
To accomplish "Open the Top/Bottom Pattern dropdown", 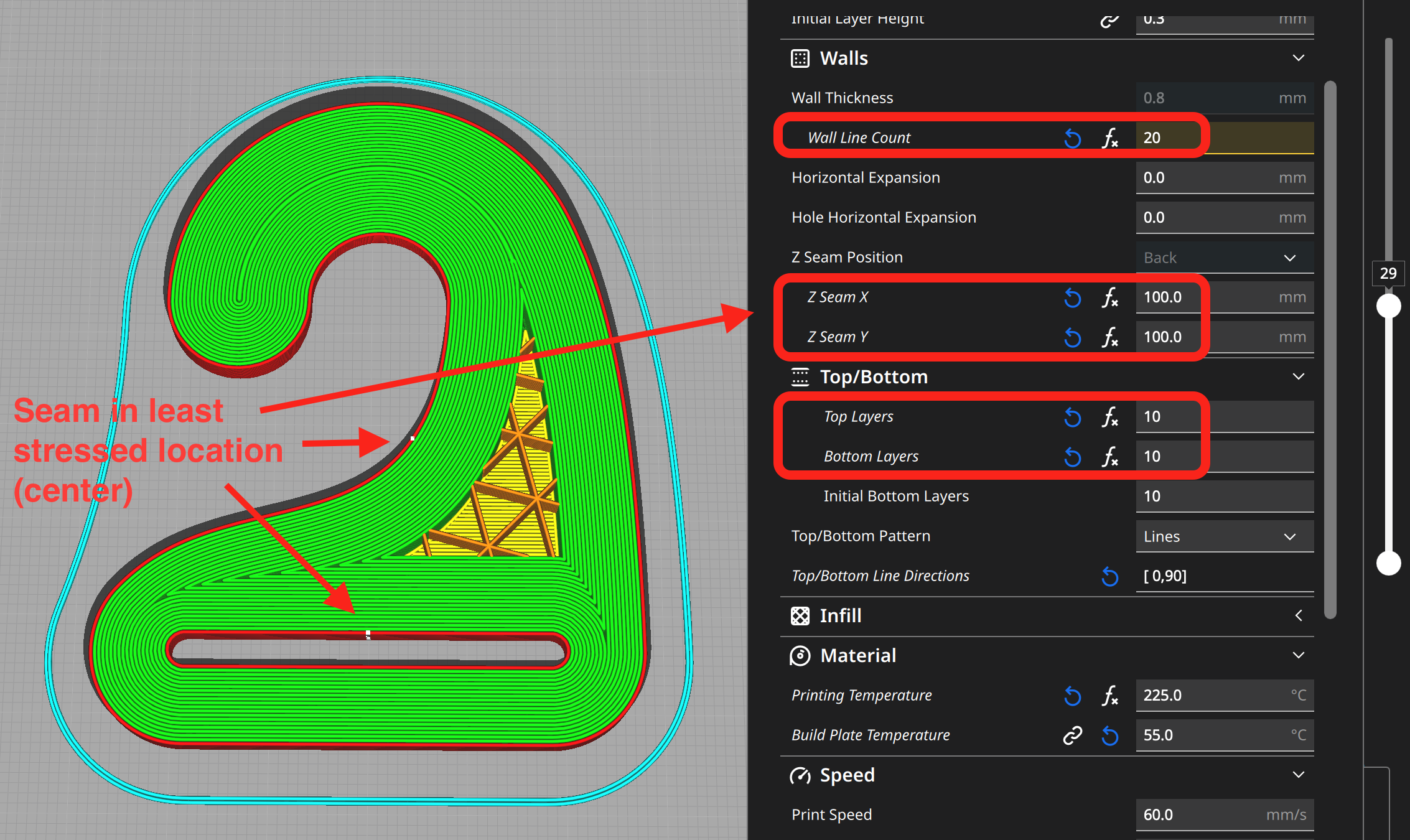I will click(1225, 536).
